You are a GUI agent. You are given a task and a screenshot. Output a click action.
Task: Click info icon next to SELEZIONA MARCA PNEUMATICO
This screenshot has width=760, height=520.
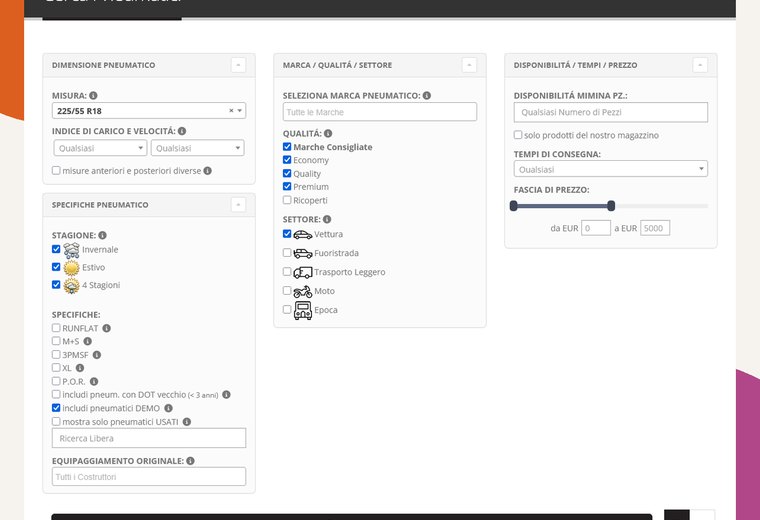click(x=427, y=95)
